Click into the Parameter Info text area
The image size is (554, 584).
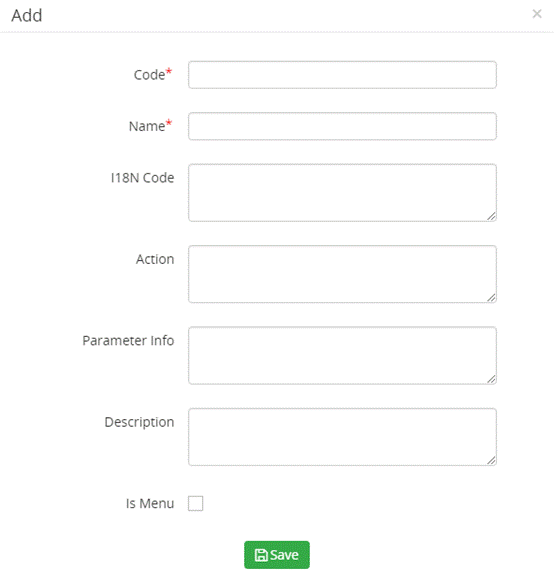coord(342,356)
